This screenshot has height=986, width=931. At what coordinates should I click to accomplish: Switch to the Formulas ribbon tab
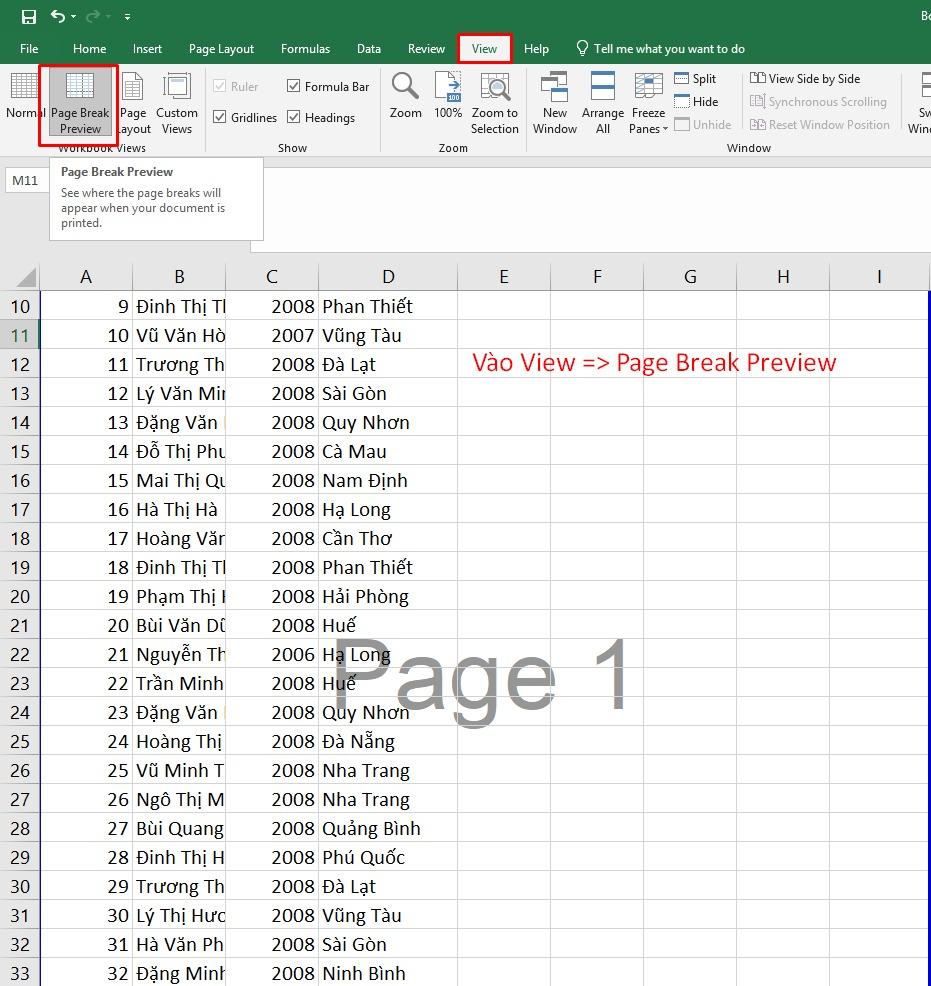305,48
